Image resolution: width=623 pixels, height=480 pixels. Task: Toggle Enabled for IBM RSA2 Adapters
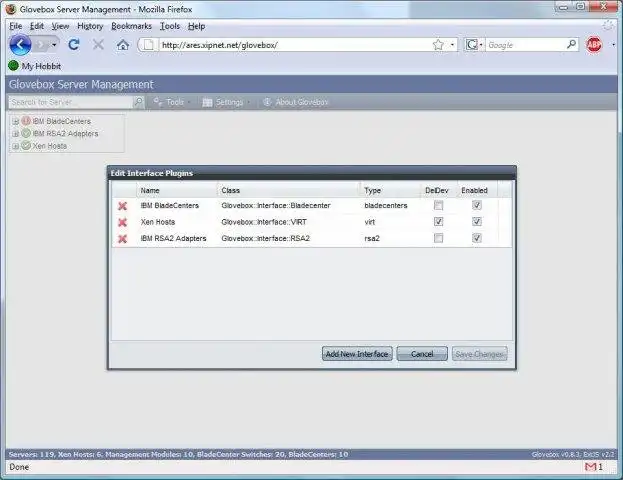477,238
